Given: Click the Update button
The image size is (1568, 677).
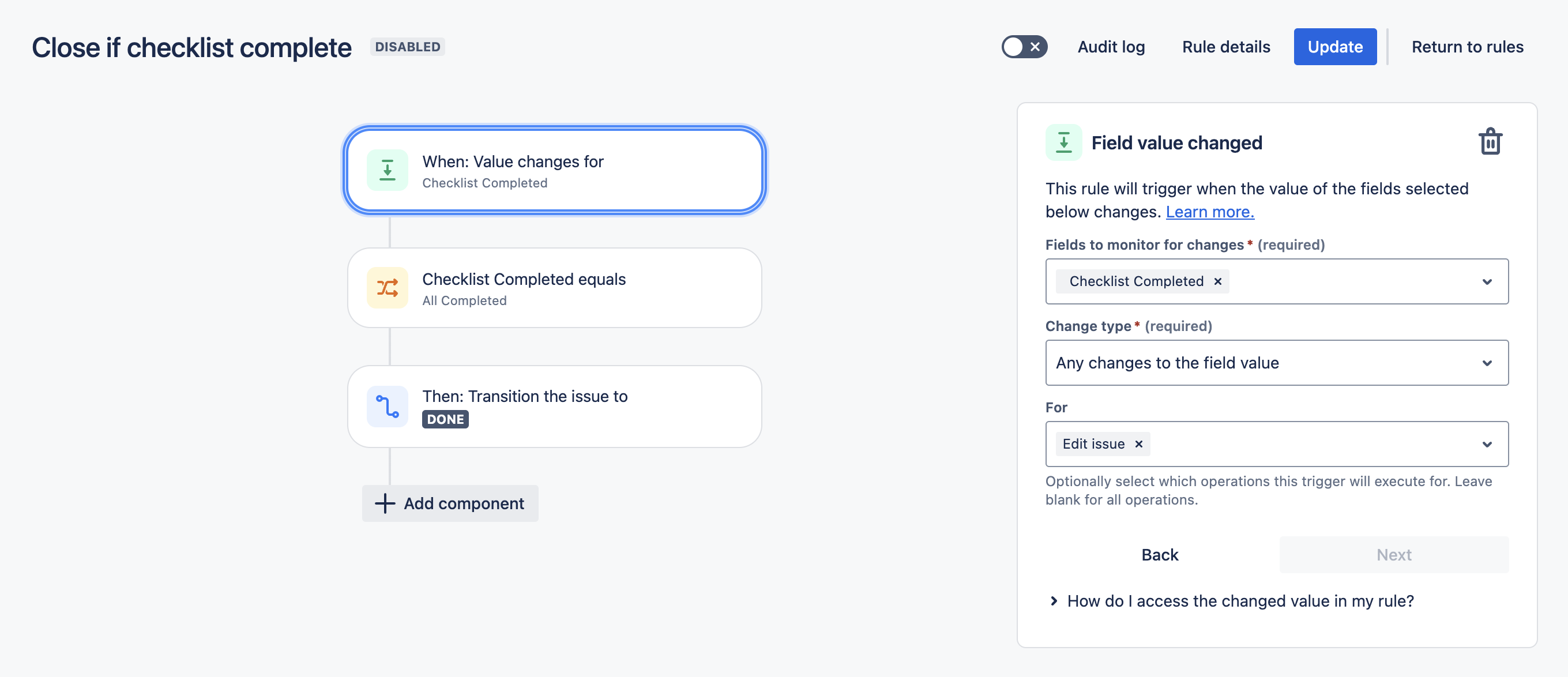Looking at the screenshot, I should [x=1335, y=47].
